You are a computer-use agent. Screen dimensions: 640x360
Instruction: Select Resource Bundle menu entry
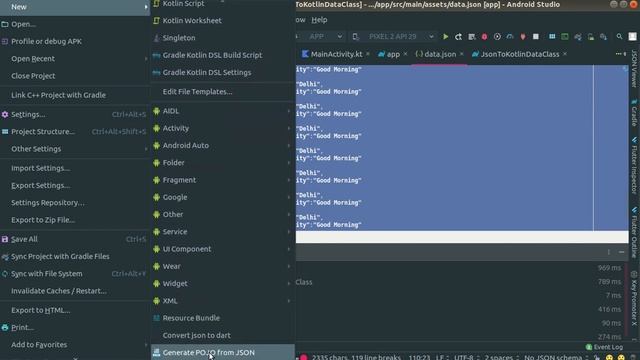point(222,318)
